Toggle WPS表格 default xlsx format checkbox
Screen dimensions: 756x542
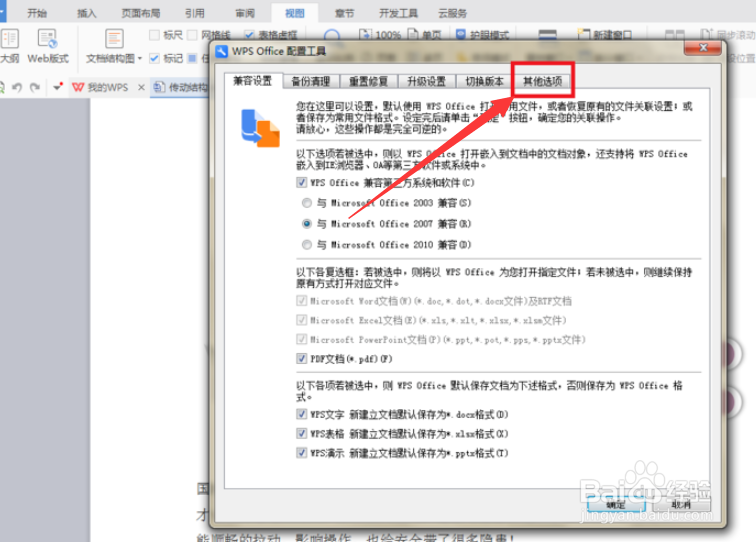point(302,434)
